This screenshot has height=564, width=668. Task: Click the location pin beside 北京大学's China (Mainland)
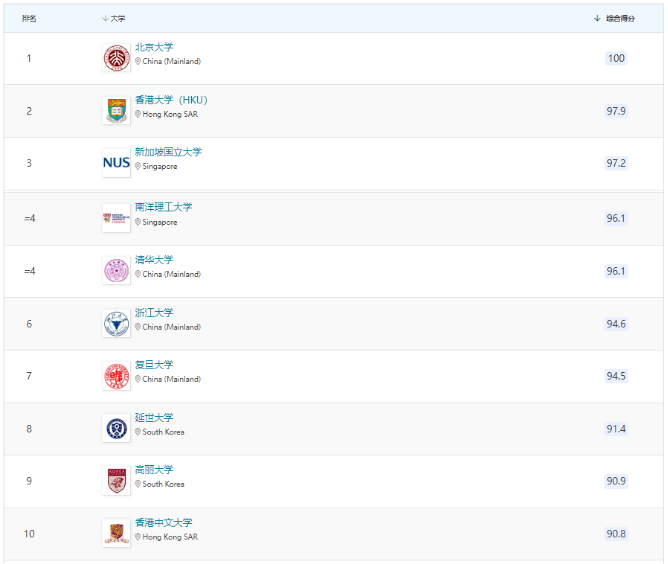pyautogui.click(x=138, y=61)
